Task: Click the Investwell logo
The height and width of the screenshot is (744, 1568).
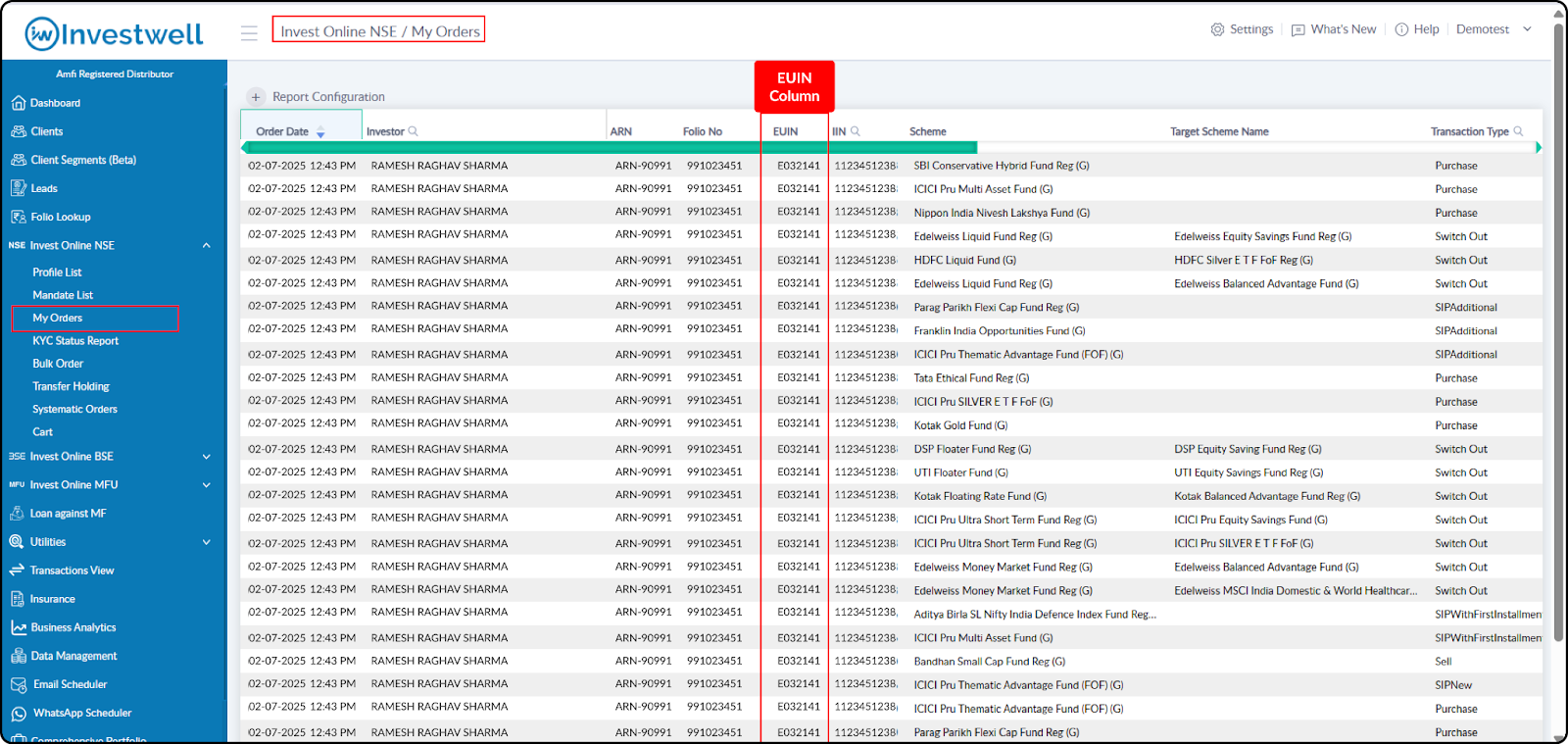Action: click(114, 34)
